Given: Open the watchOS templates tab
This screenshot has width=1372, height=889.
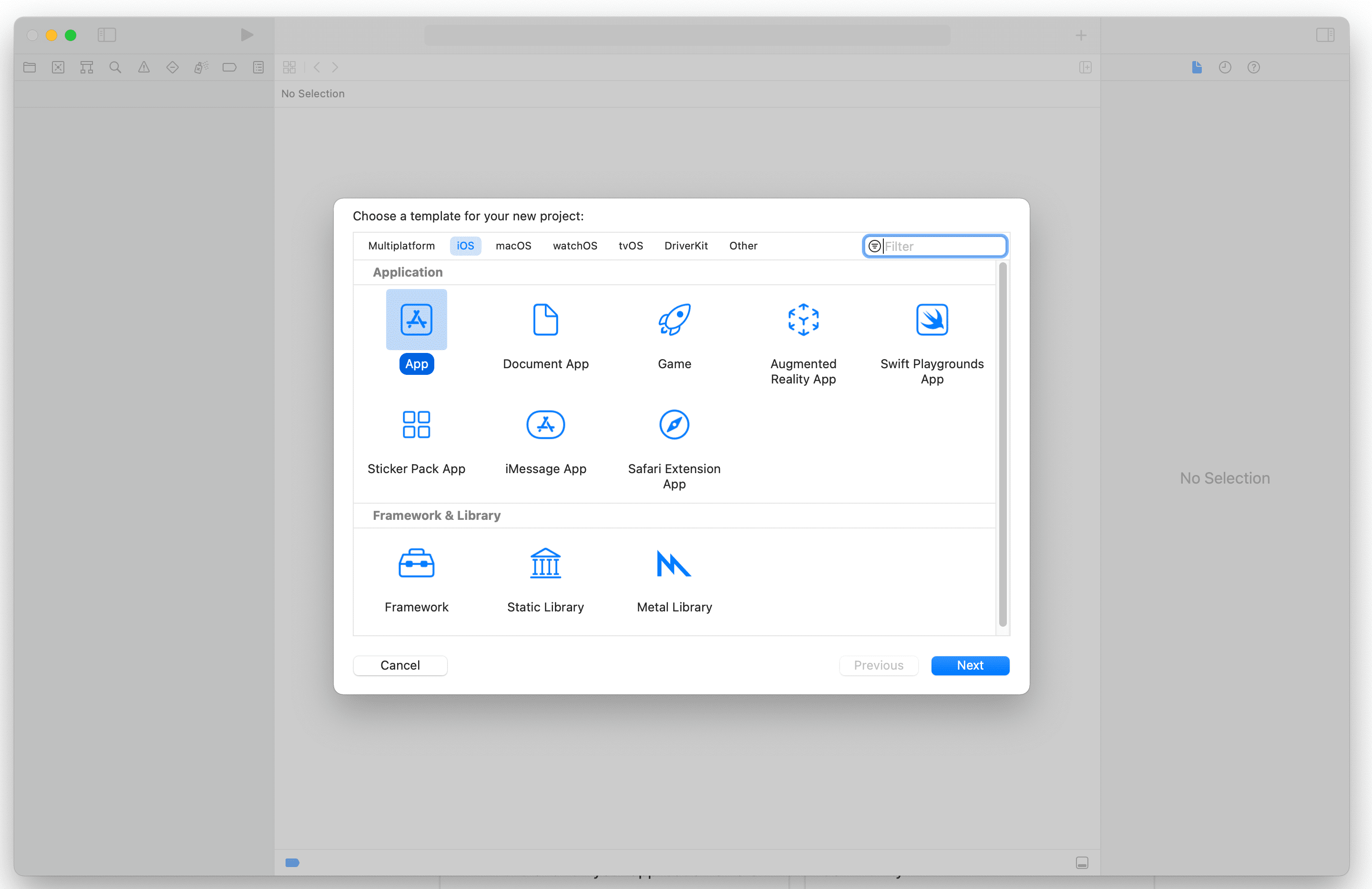Looking at the screenshot, I should click(x=574, y=246).
